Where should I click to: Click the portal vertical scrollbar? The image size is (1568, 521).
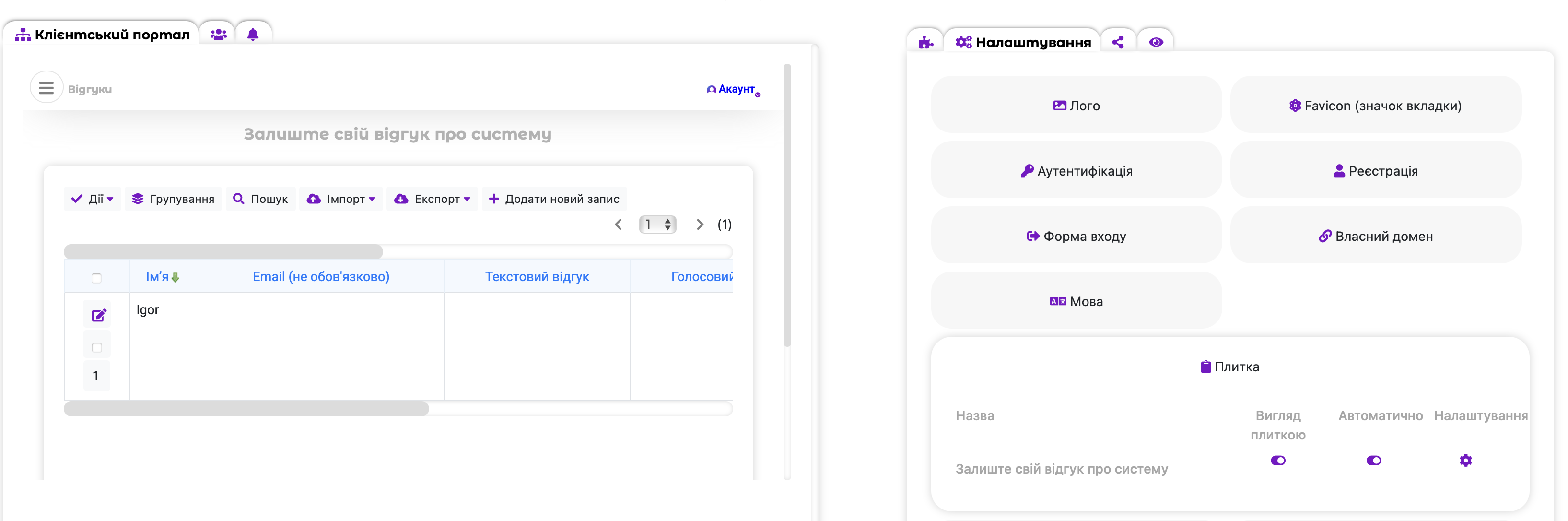tap(787, 205)
